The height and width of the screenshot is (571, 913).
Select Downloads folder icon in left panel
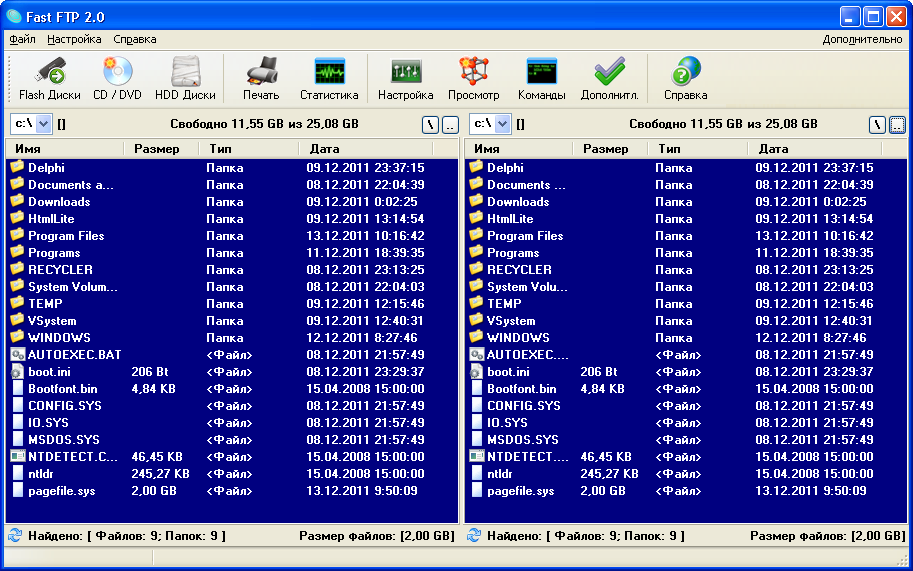coord(17,201)
